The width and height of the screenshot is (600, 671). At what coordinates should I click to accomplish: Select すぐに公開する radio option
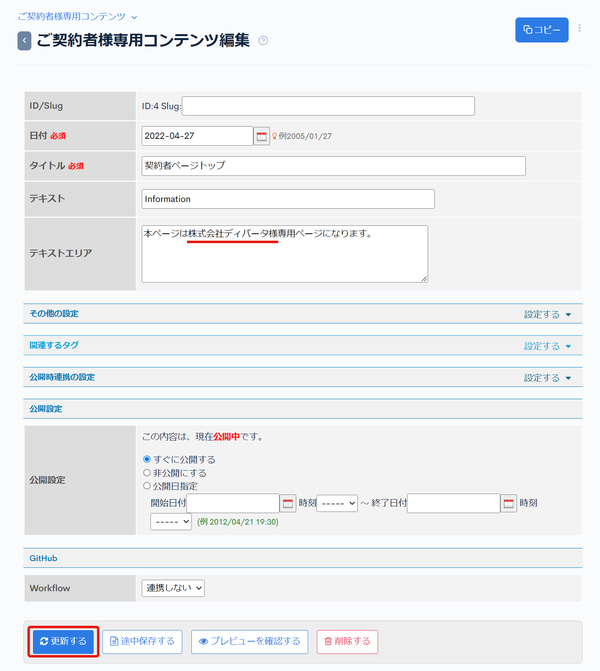pos(147,459)
